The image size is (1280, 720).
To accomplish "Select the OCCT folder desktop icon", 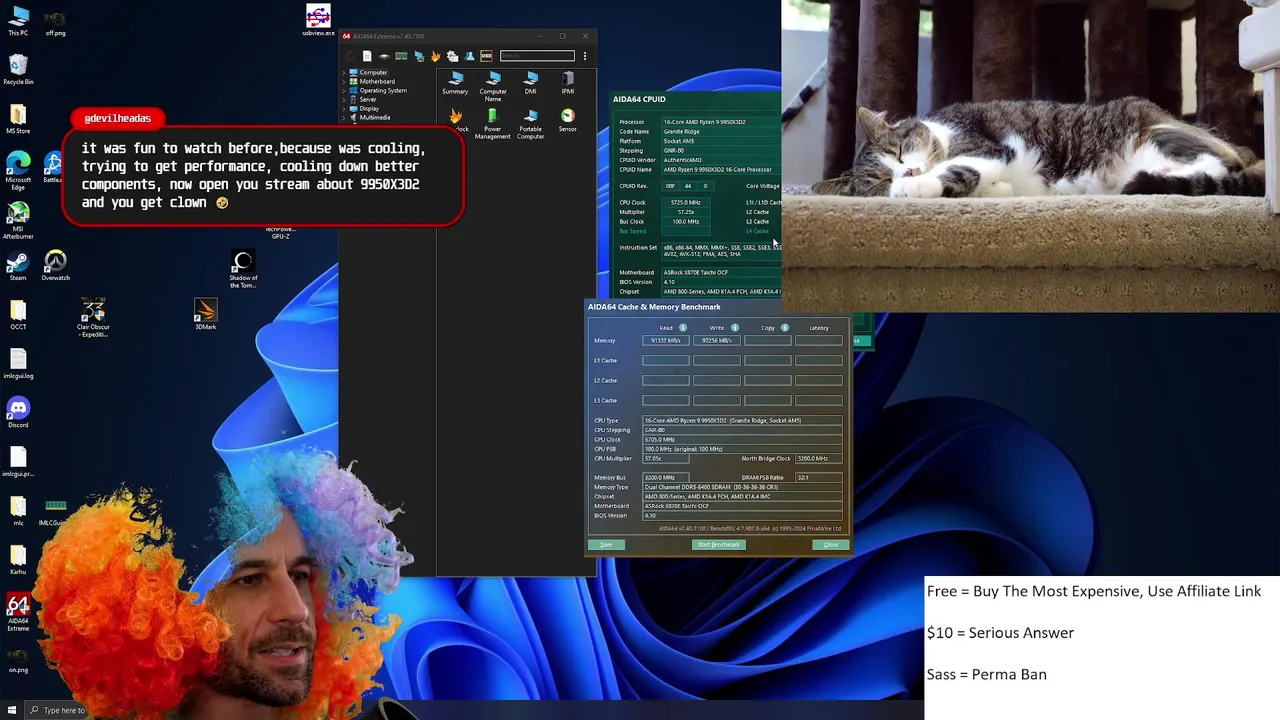I will (x=18, y=315).
